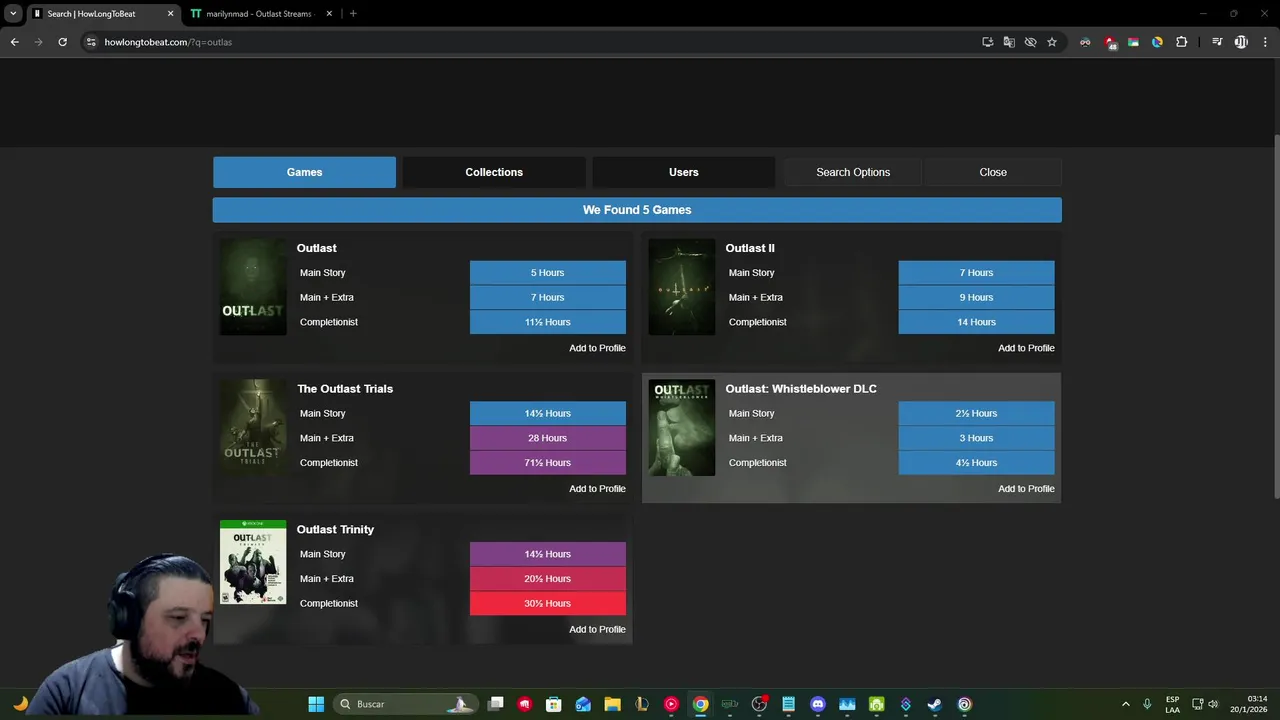Open Steam from the taskbar
Image resolution: width=1280 pixels, height=720 pixels.
(x=935, y=704)
